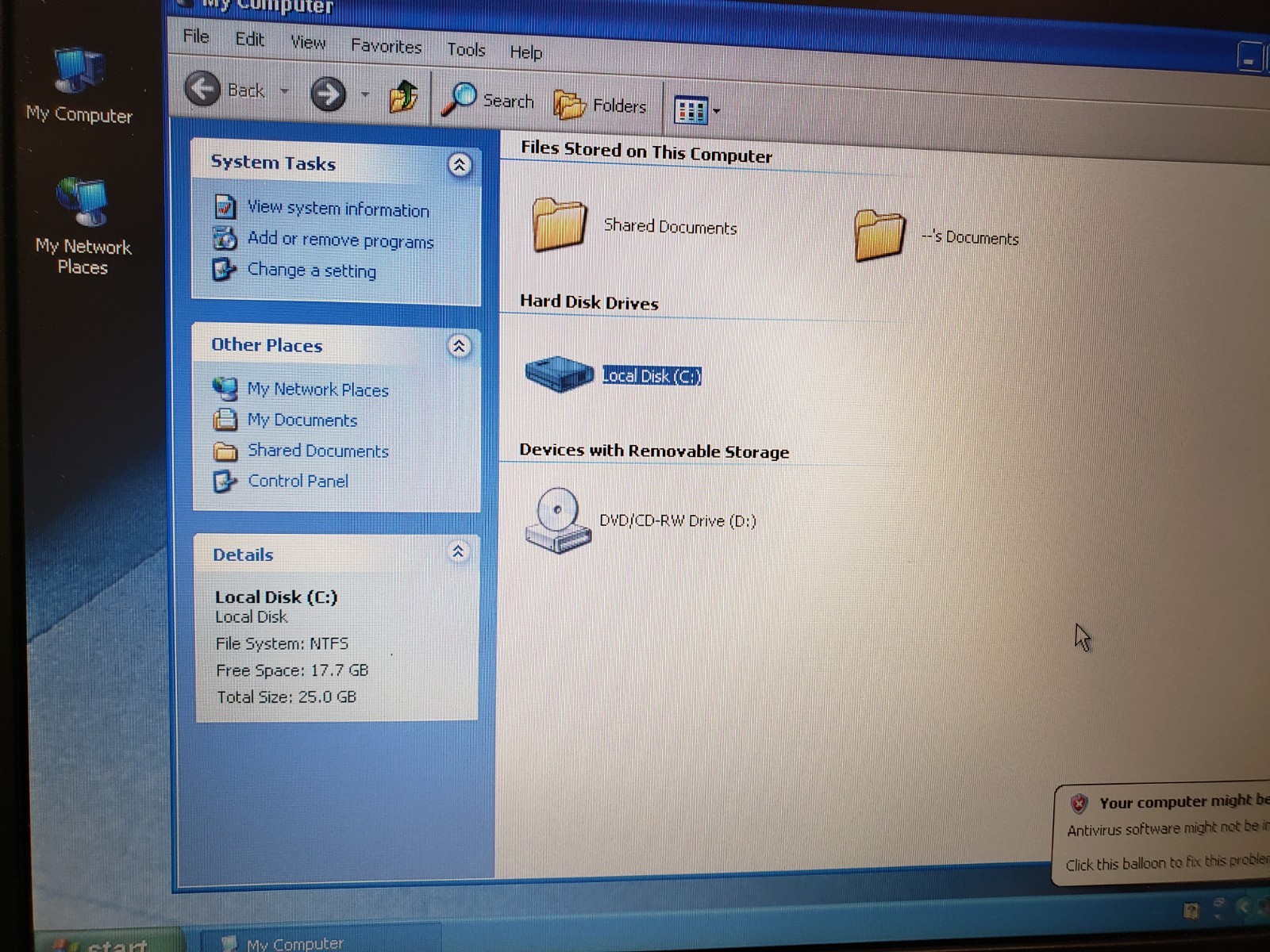Open My Documents link in sidebar
The width and height of the screenshot is (1270, 952).
click(x=302, y=420)
